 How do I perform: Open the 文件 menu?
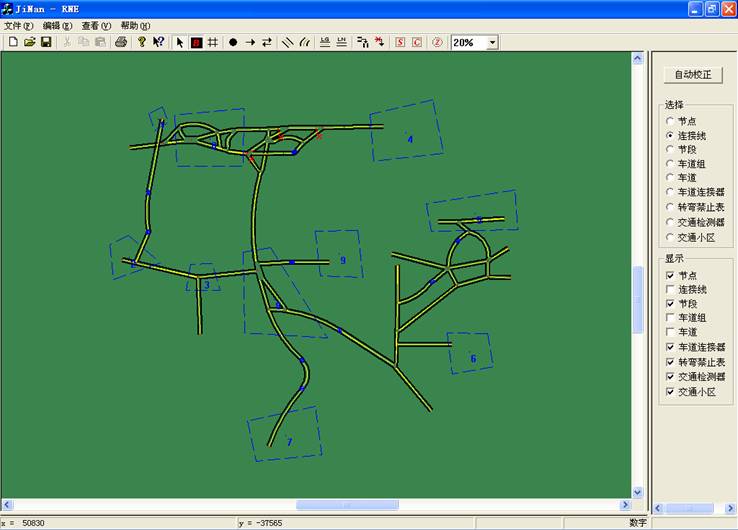18,26
